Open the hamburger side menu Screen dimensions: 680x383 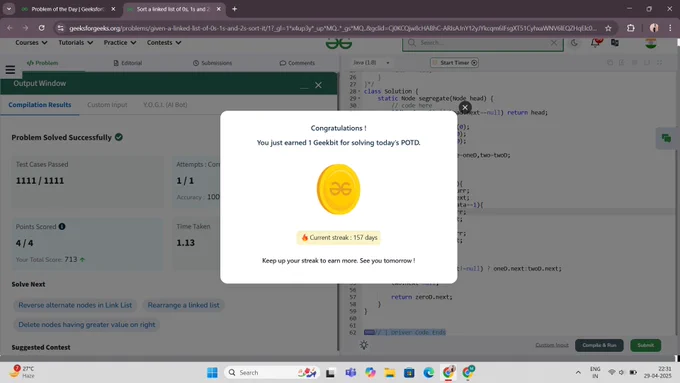(x=10, y=69)
